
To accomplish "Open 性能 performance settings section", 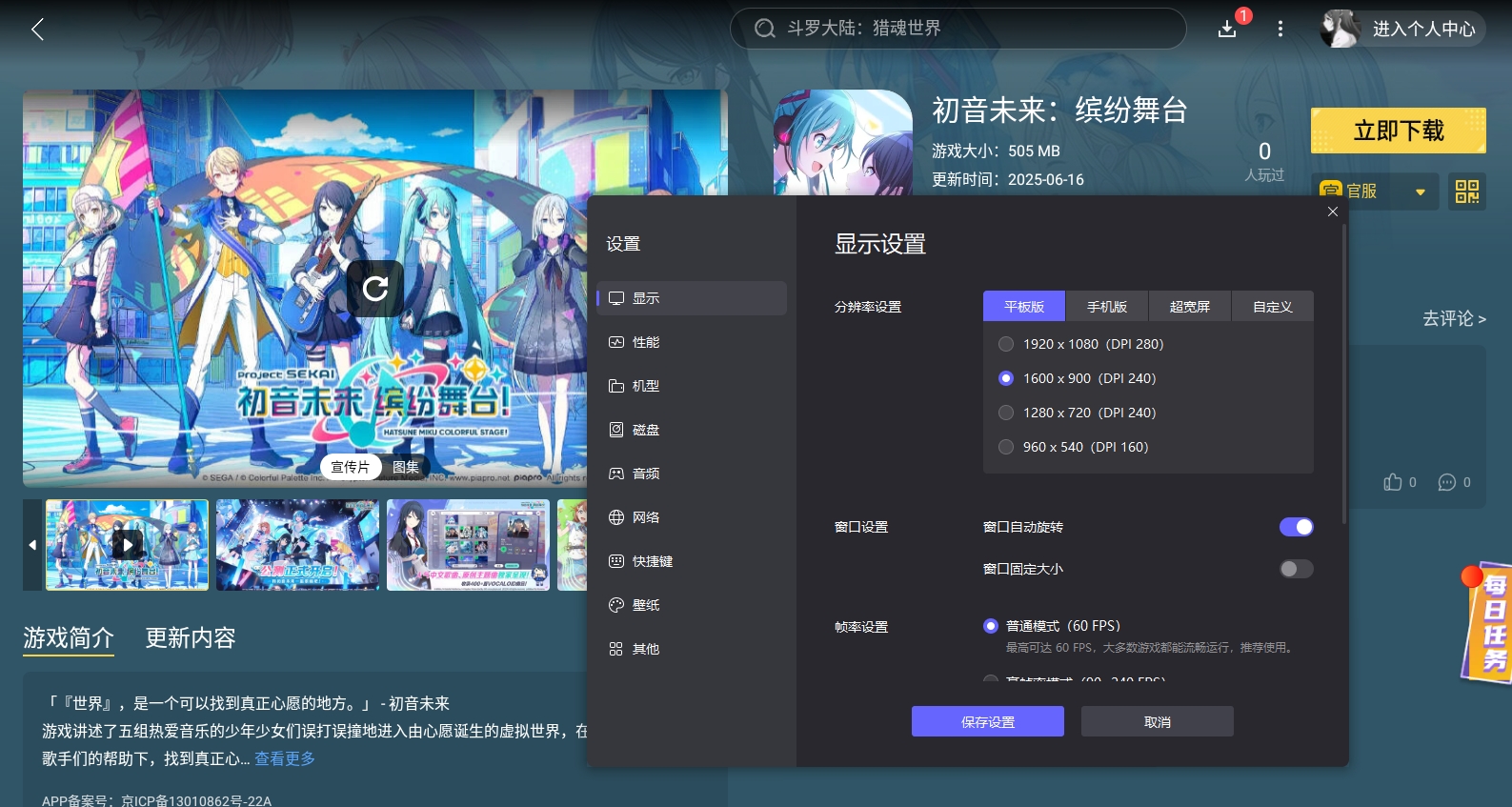I will [x=692, y=342].
